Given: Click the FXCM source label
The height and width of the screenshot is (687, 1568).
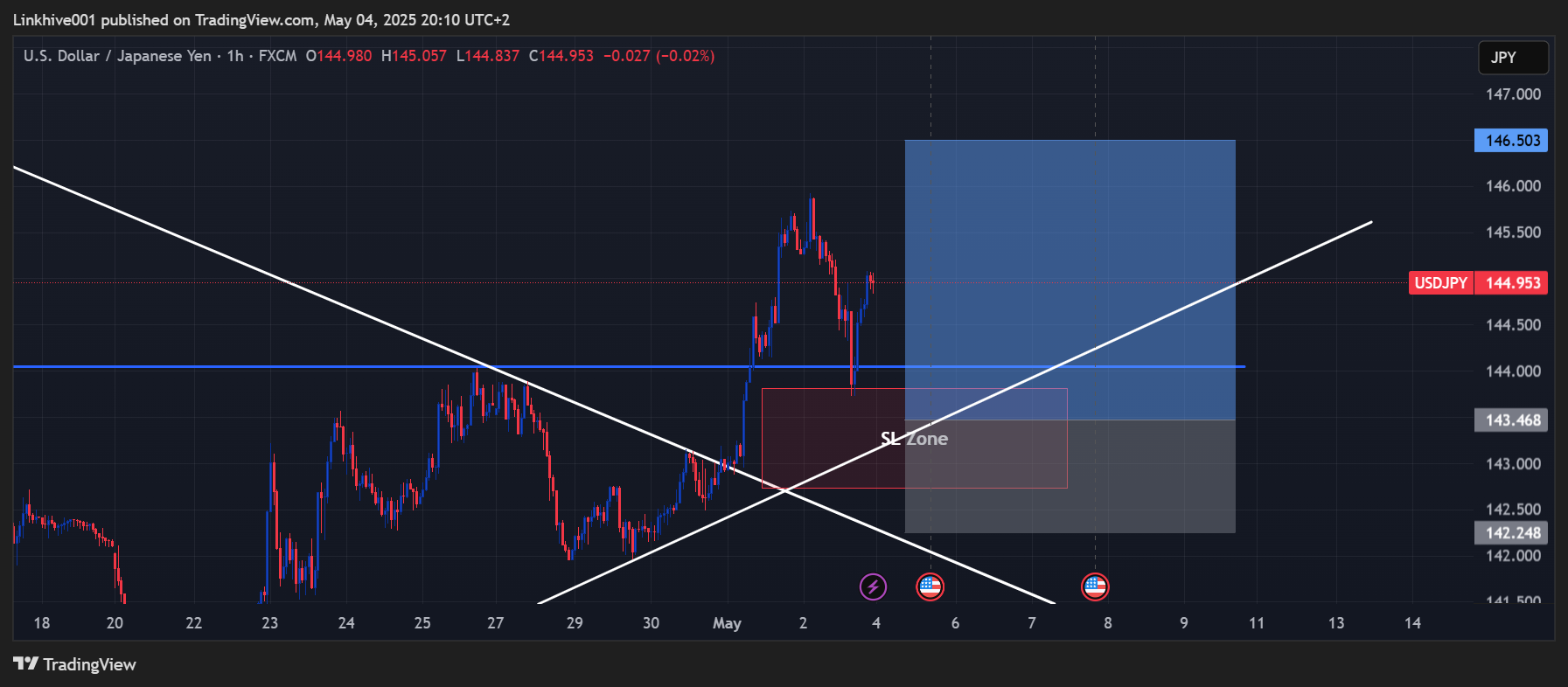Looking at the screenshot, I should [x=277, y=56].
